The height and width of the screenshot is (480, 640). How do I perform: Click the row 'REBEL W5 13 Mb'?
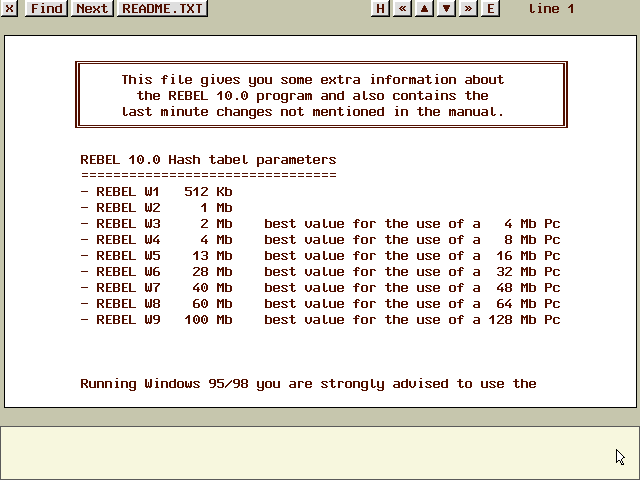pyautogui.click(x=320, y=256)
